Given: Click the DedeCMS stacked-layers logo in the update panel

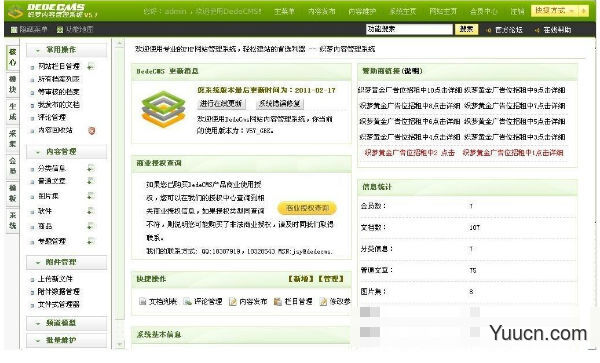Looking at the screenshot, I should (x=163, y=109).
